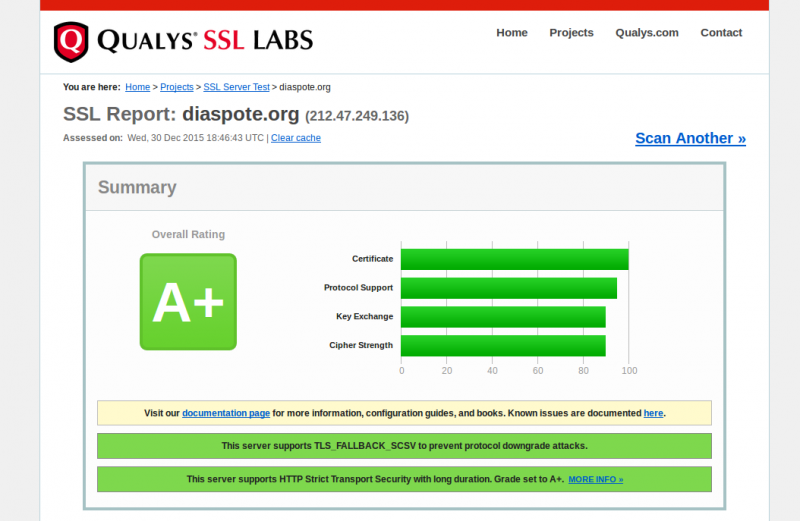This screenshot has width=800, height=521.
Task: Open the Home menu item
Action: pos(512,33)
